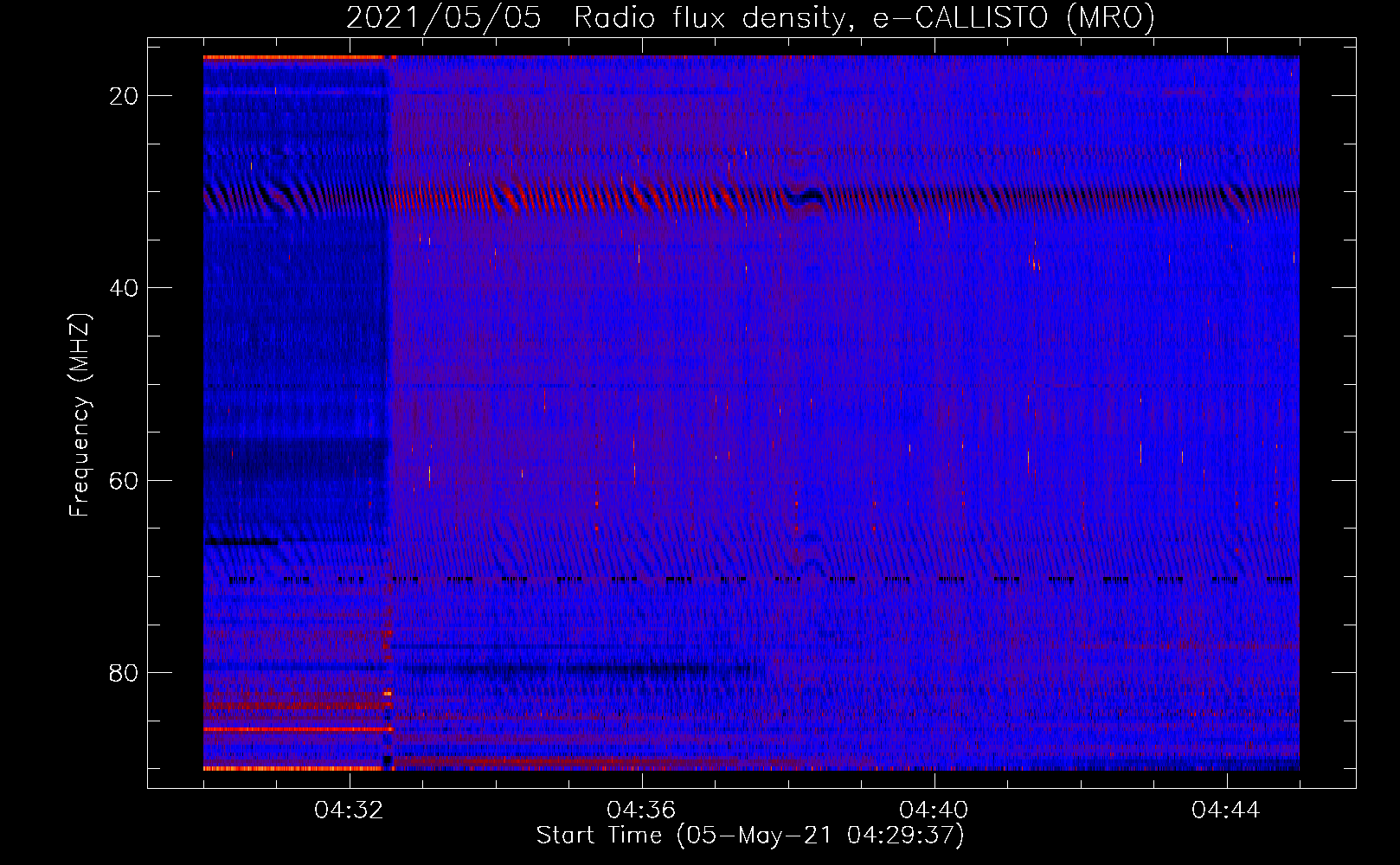
Task: Click the 'Start Time (05-May-21 04:29:37)' axis label
Action: [x=750, y=836]
